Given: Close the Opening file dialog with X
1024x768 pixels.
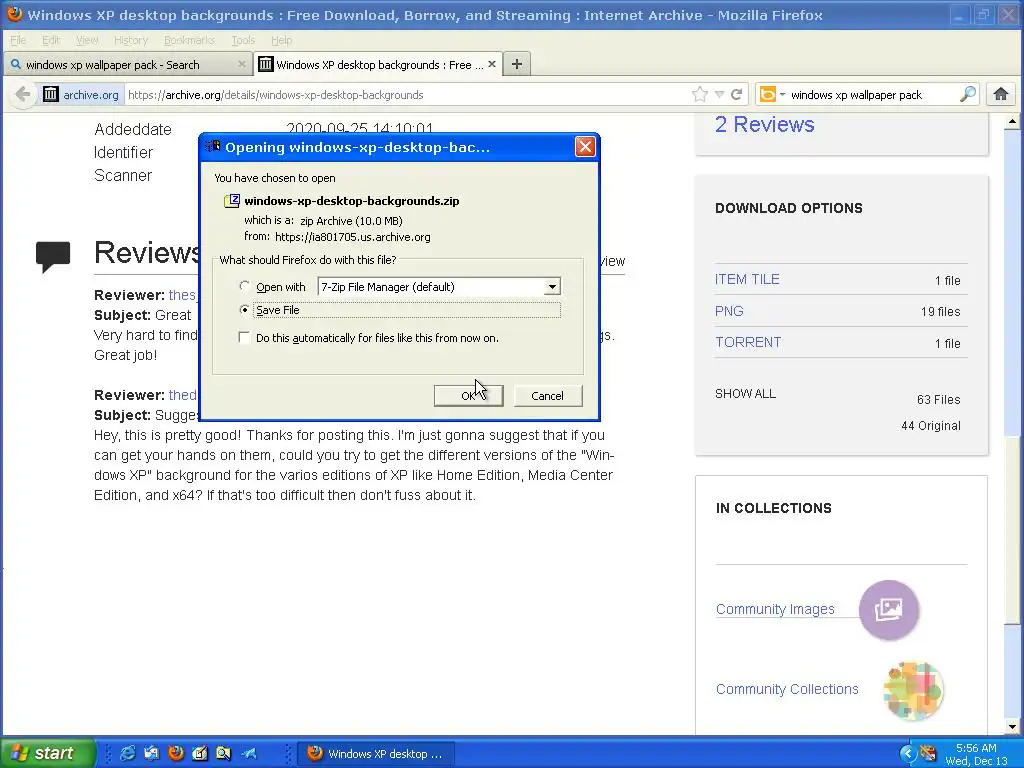Looking at the screenshot, I should click(585, 146).
